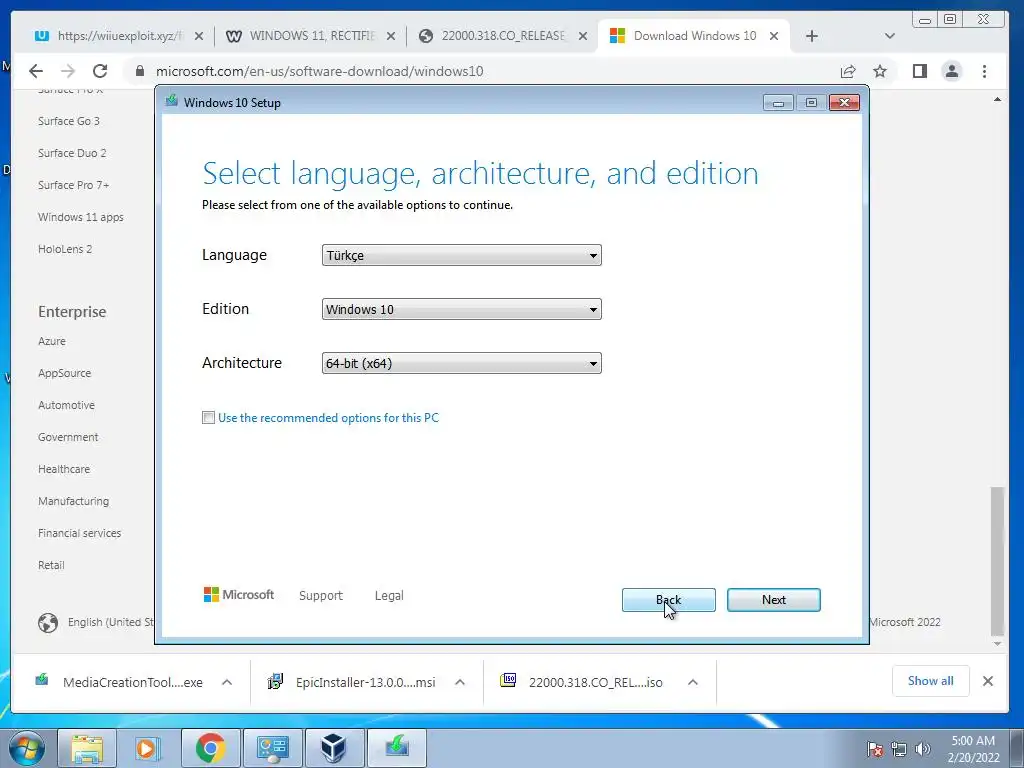Viewport: 1024px width, 768px height.
Task: Open the Retail link
Action: (51, 566)
